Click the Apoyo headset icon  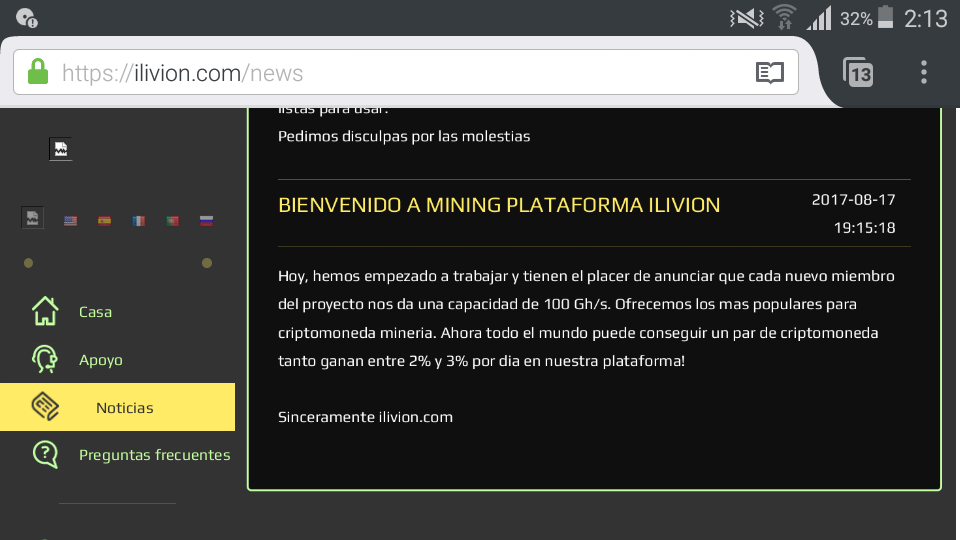pos(45,359)
